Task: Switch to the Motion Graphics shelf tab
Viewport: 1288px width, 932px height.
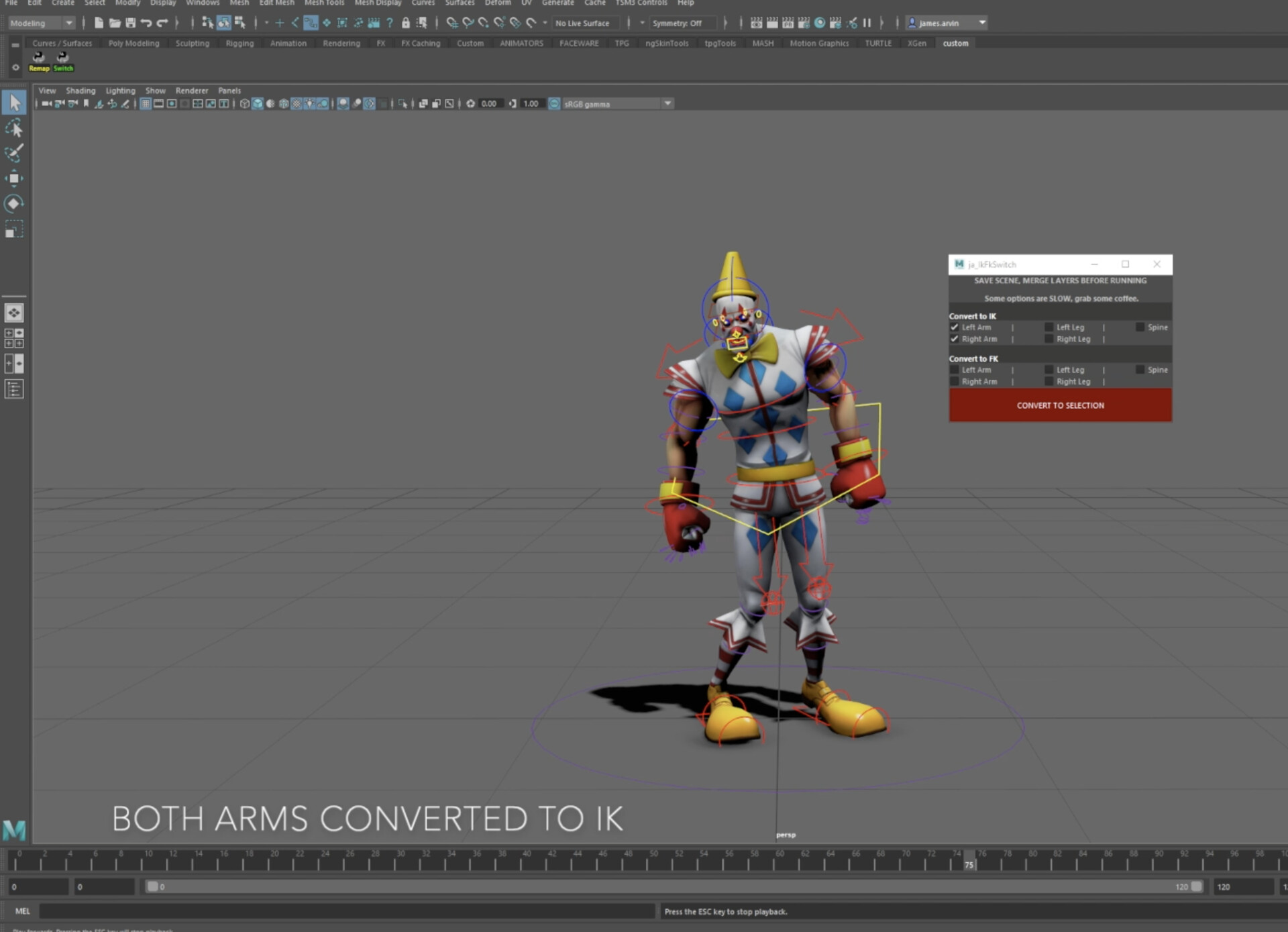Action: [819, 43]
